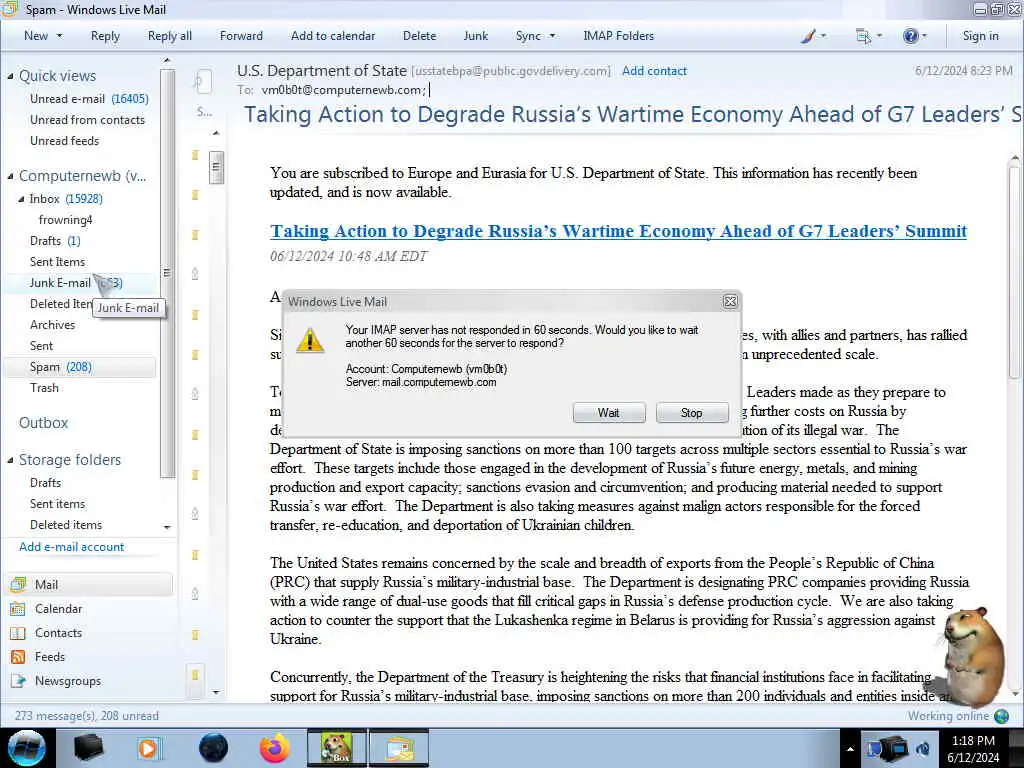This screenshot has height=768, width=1024.
Task: Click the hamster Box taskbar button
Action: click(x=336, y=748)
